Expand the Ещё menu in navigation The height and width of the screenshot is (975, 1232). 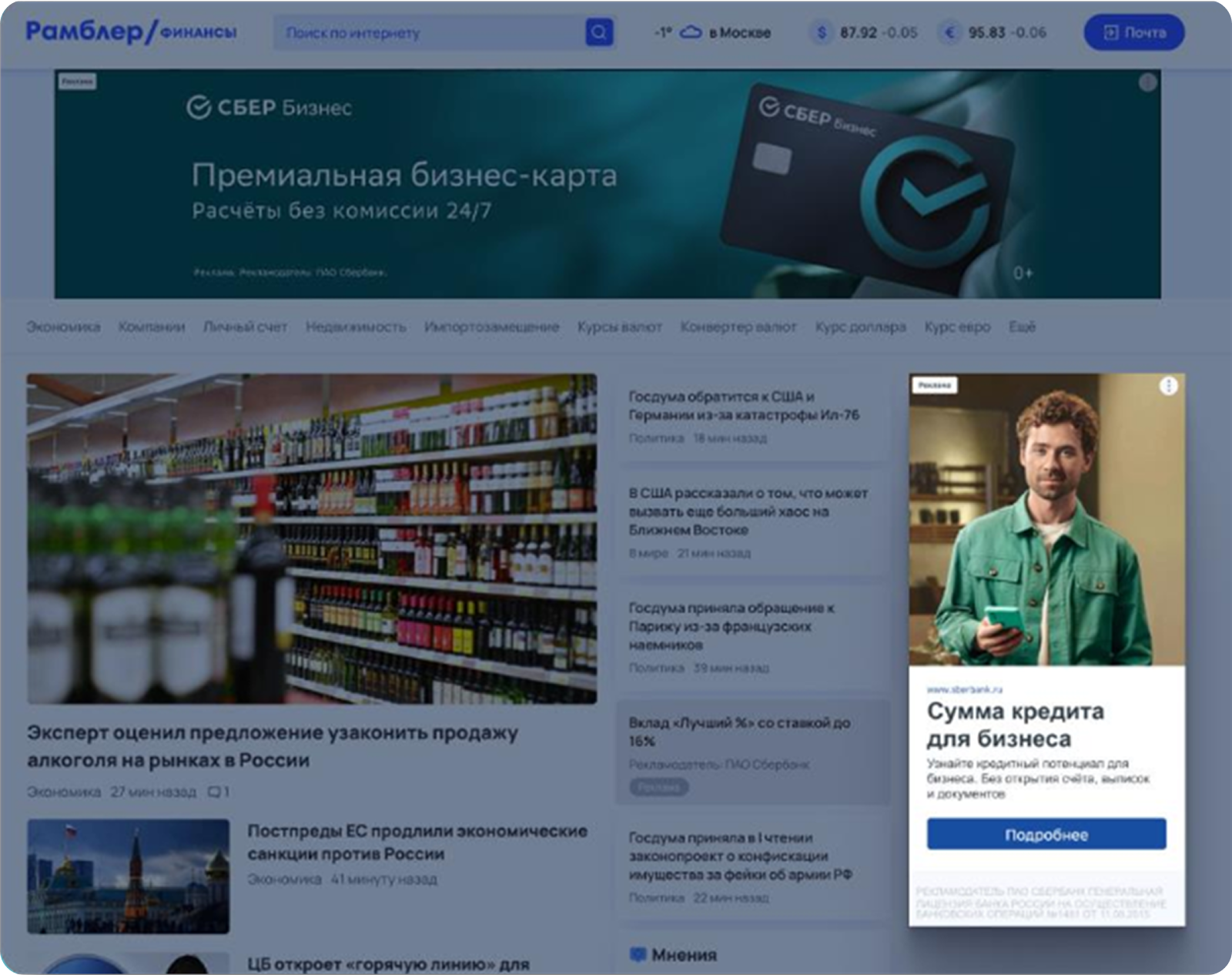(x=1022, y=327)
